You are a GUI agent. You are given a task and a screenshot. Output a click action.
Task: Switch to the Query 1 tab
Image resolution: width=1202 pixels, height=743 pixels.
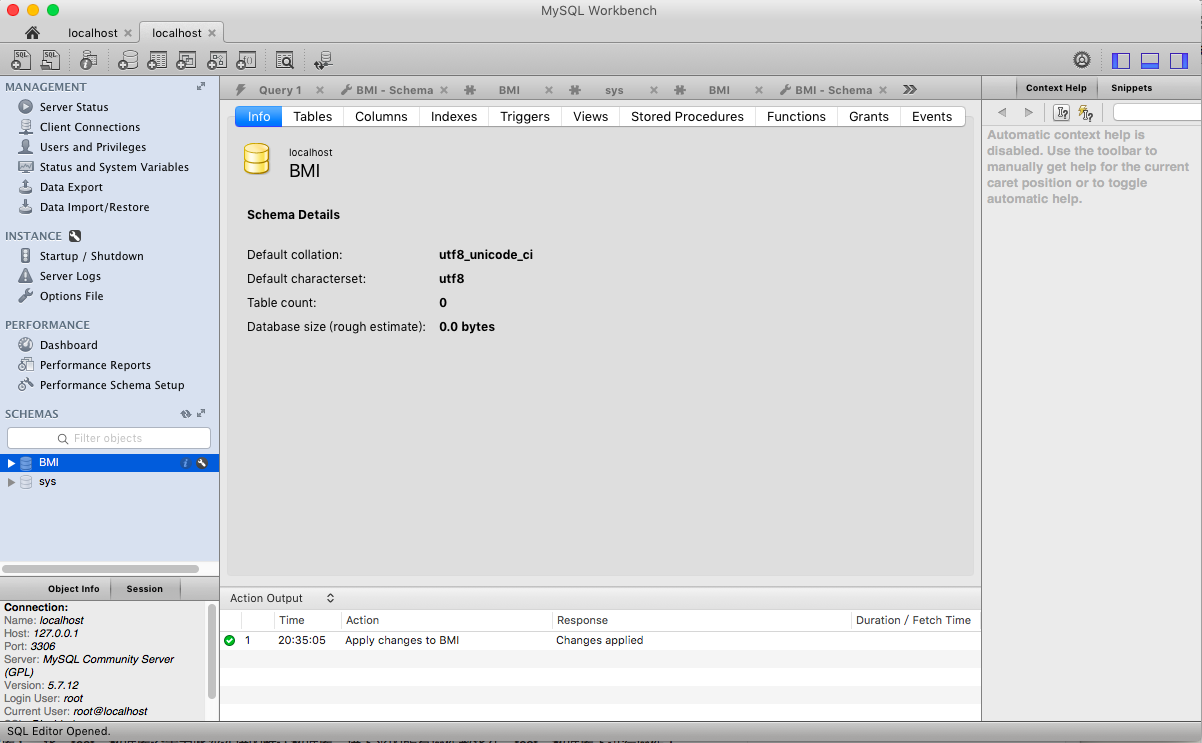[279, 90]
